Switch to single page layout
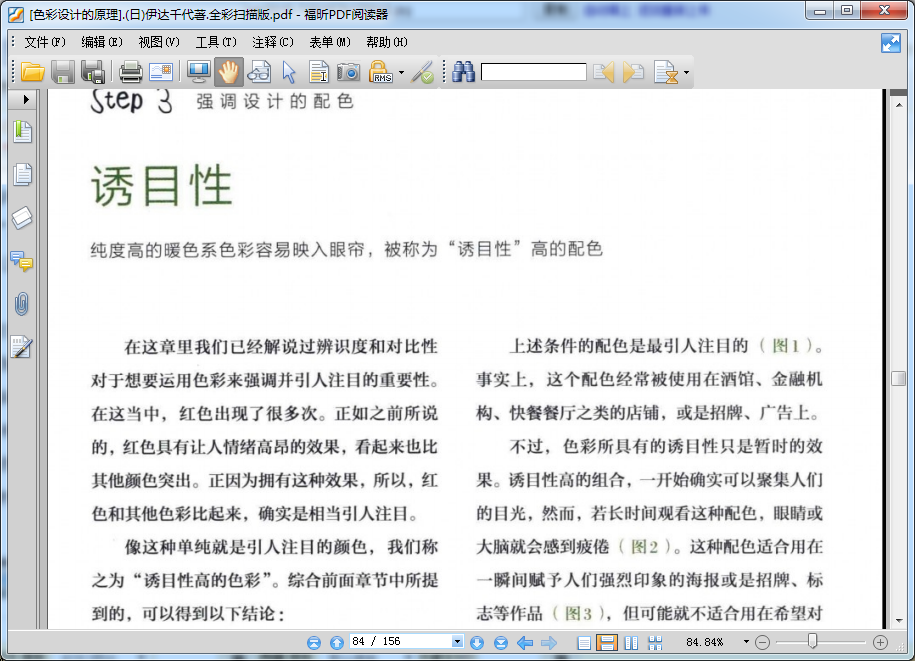Screen dimensions: 915x661 [x=584, y=642]
